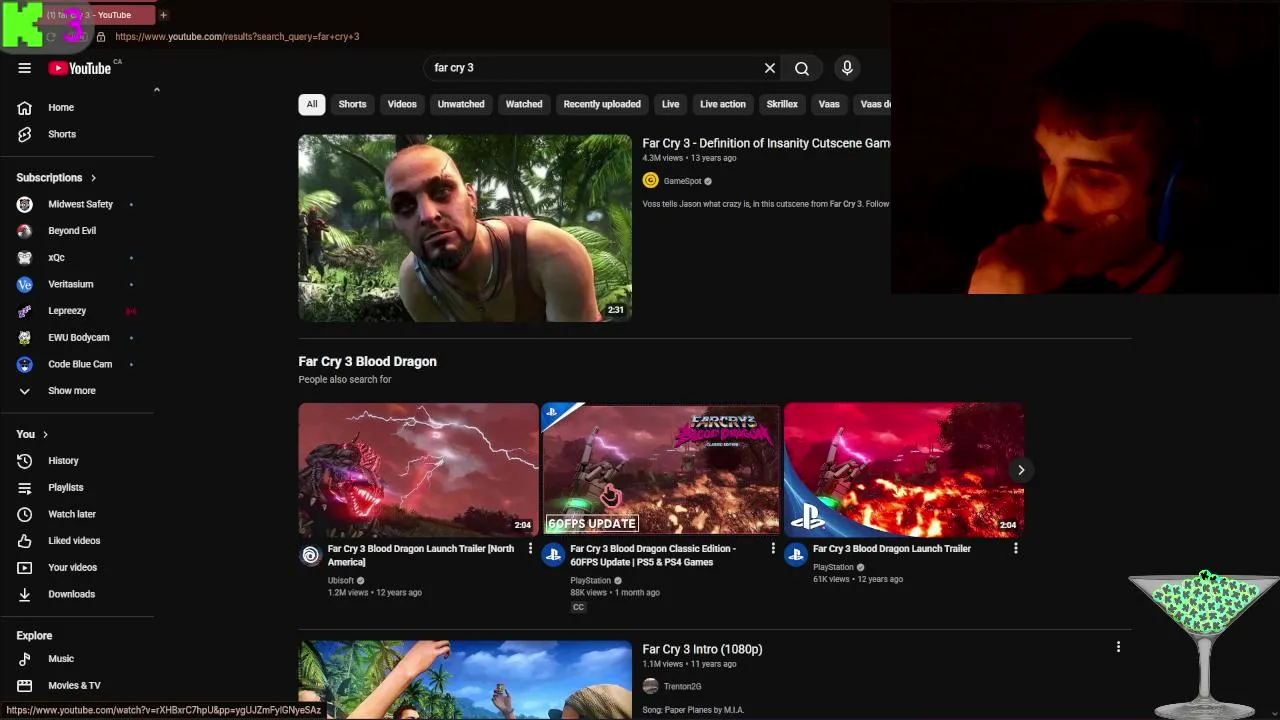Open options for PlayStation Launch Trailer video
Image resolution: width=1280 pixels, height=720 pixels.
click(x=1016, y=548)
